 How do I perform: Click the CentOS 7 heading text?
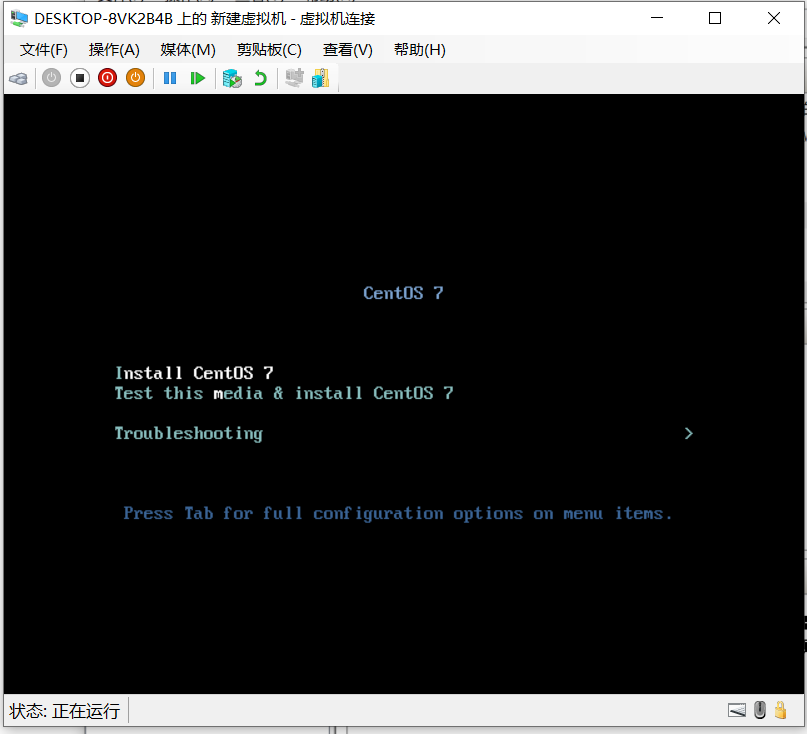click(403, 293)
